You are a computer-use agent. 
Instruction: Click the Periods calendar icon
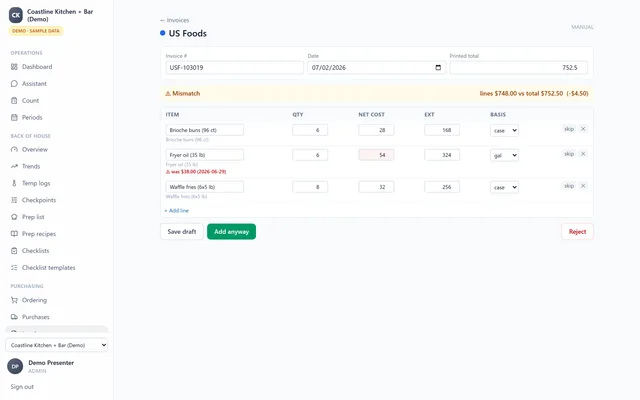pos(14,117)
